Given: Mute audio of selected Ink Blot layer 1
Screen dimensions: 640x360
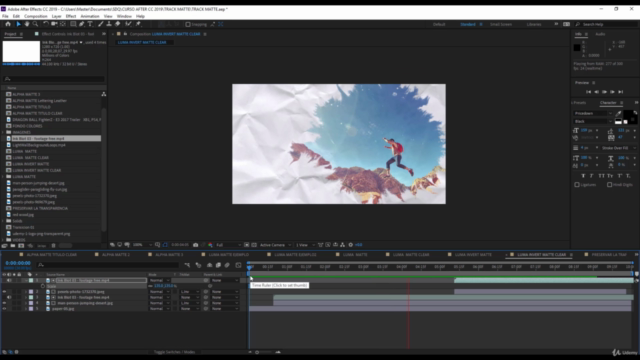Looking at the screenshot, I should tap(9, 280).
